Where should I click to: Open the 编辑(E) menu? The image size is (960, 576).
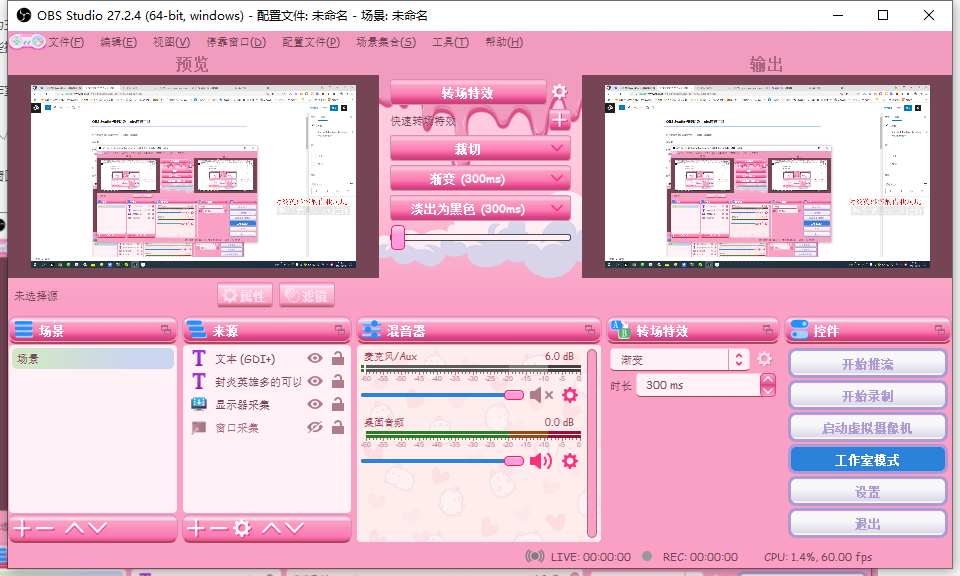[118, 42]
